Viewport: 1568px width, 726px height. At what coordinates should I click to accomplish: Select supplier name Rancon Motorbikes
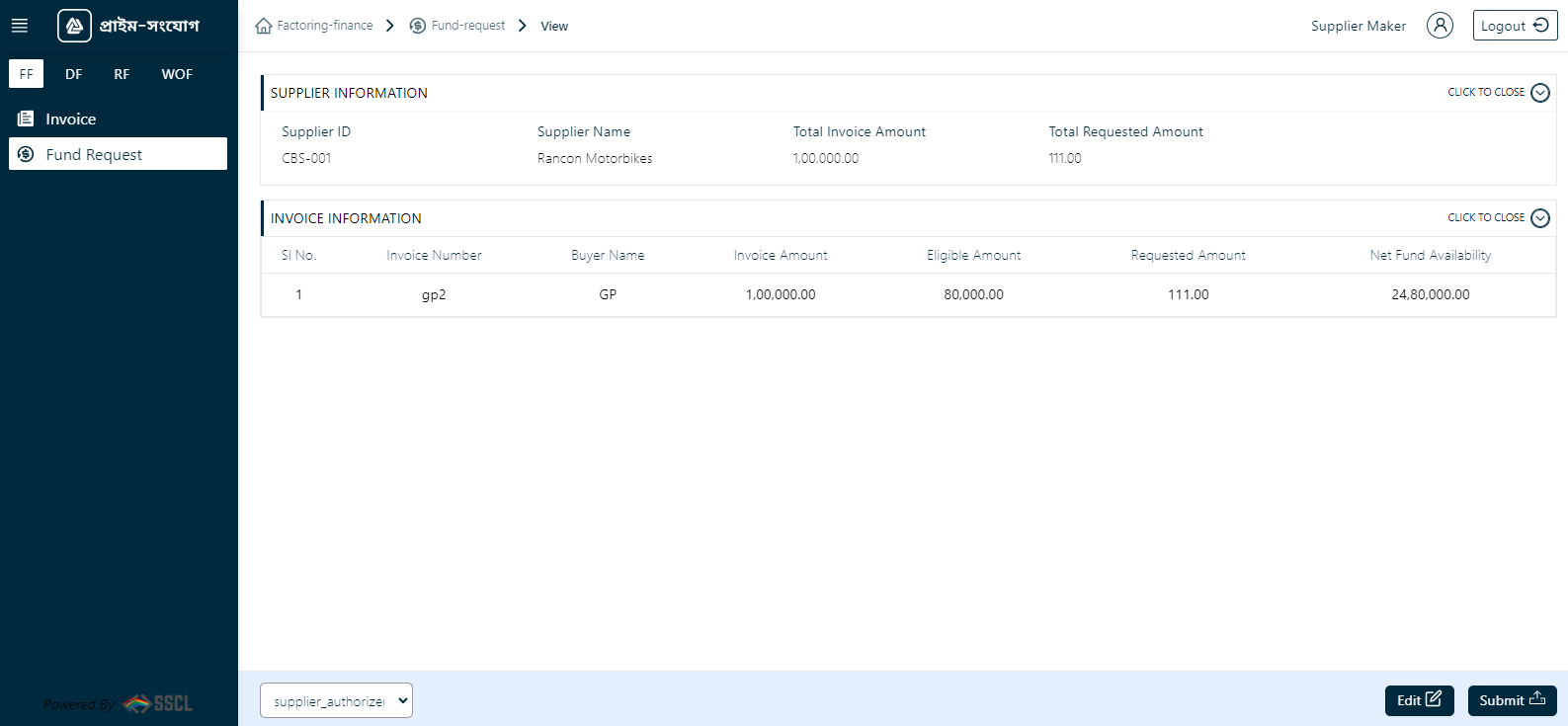pyautogui.click(x=595, y=158)
